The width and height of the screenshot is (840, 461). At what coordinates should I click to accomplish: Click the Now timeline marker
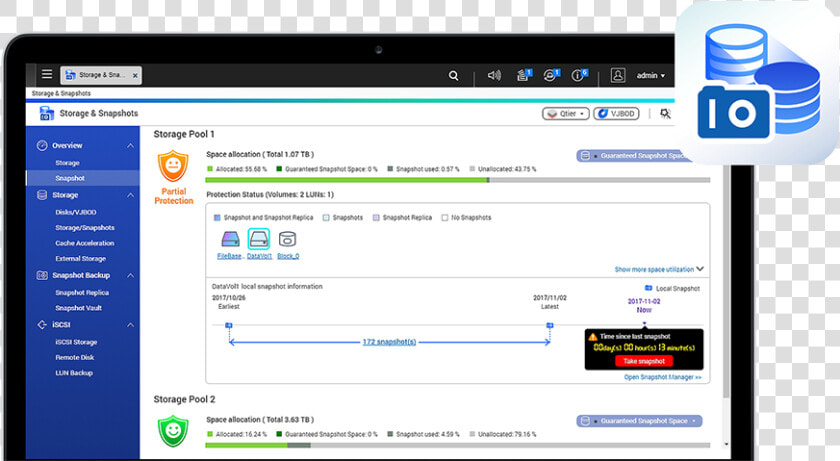tap(644, 324)
